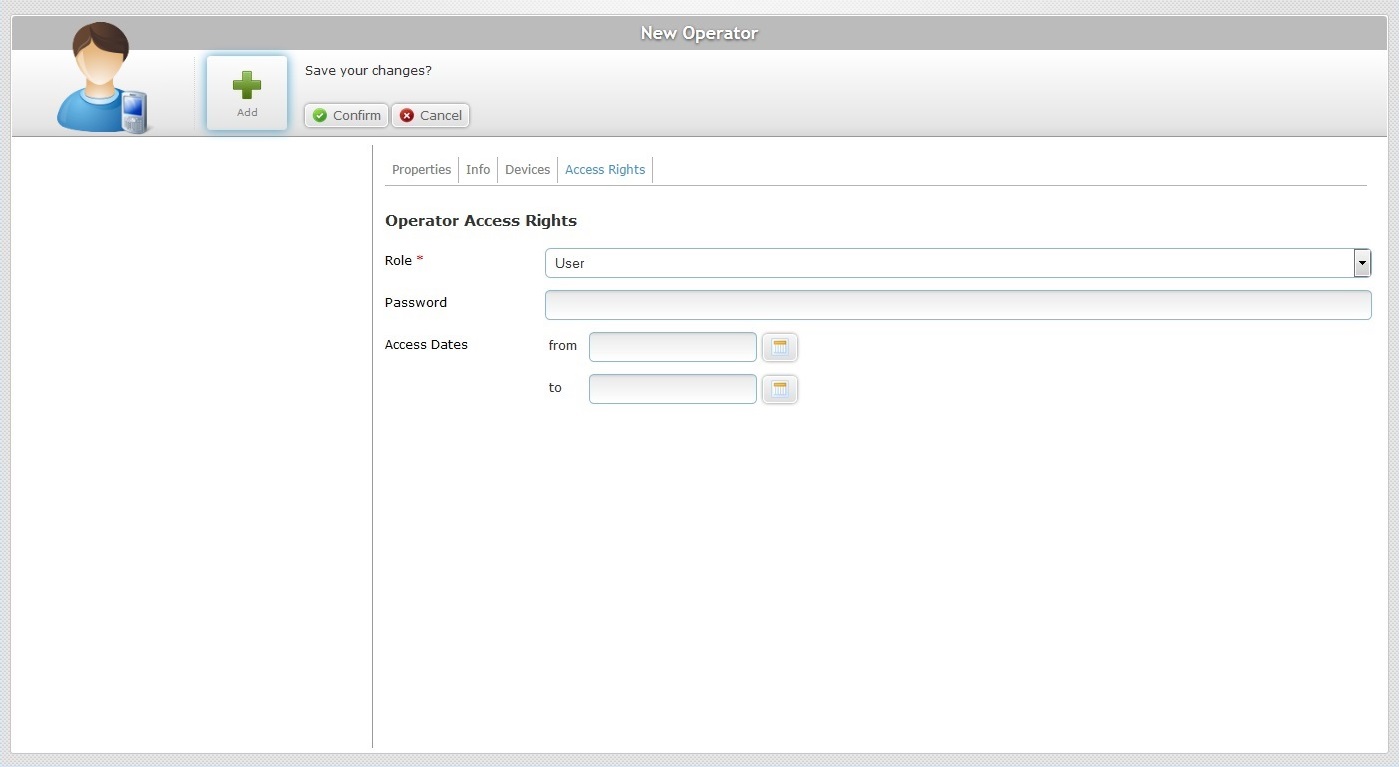Click the 'from' access date field
Screen dimensions: 1400x767
coord(673,347)
